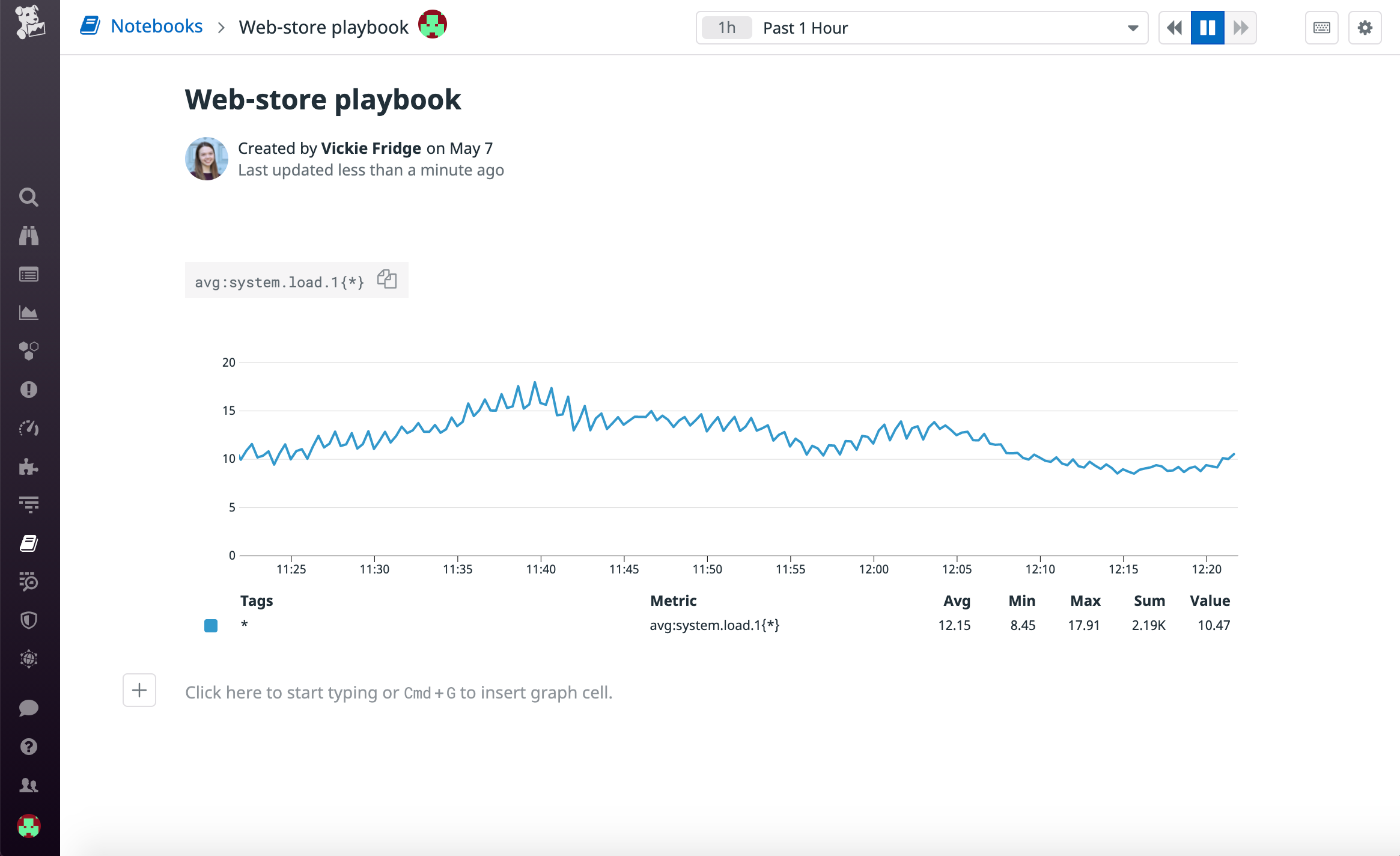
Task: Open the Events feed icon
Action: pos(29,274)
